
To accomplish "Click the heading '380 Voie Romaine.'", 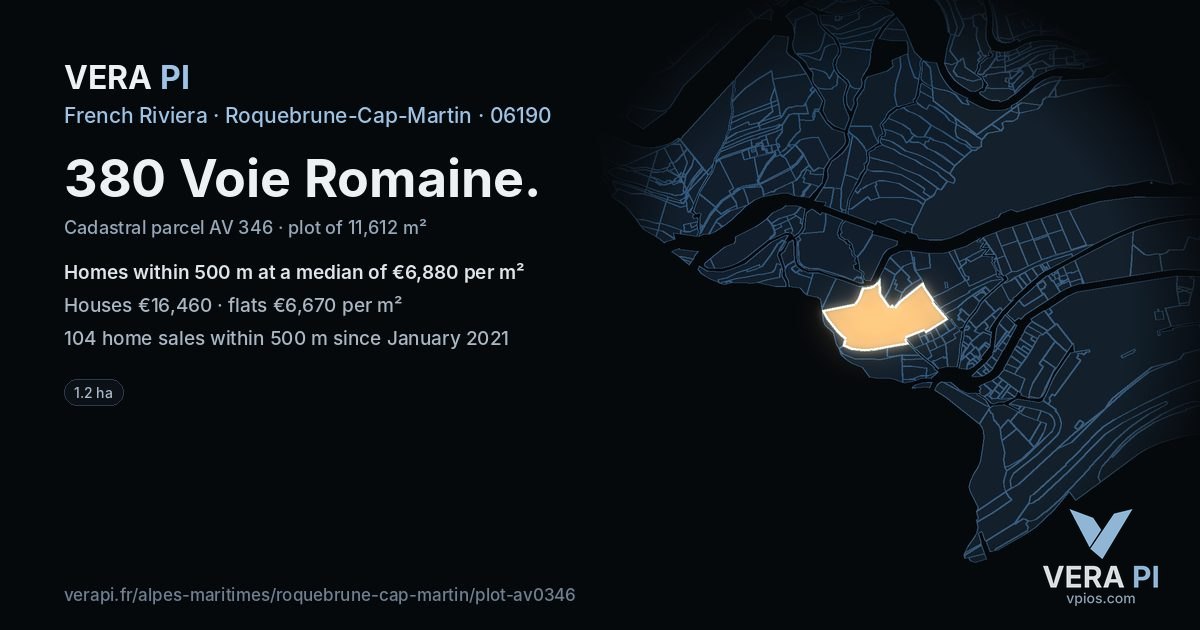I will point(302,178).
